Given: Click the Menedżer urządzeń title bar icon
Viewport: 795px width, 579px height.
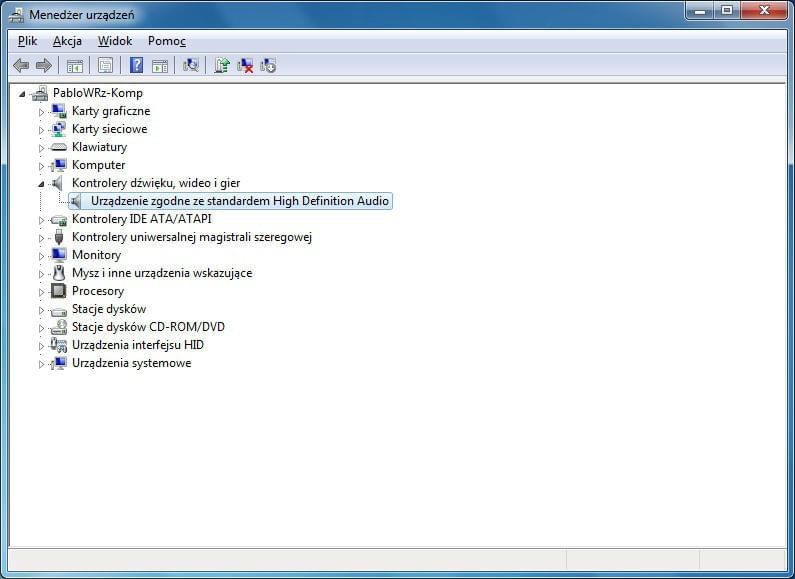Looking at the screenshot, I should point(16,15).
